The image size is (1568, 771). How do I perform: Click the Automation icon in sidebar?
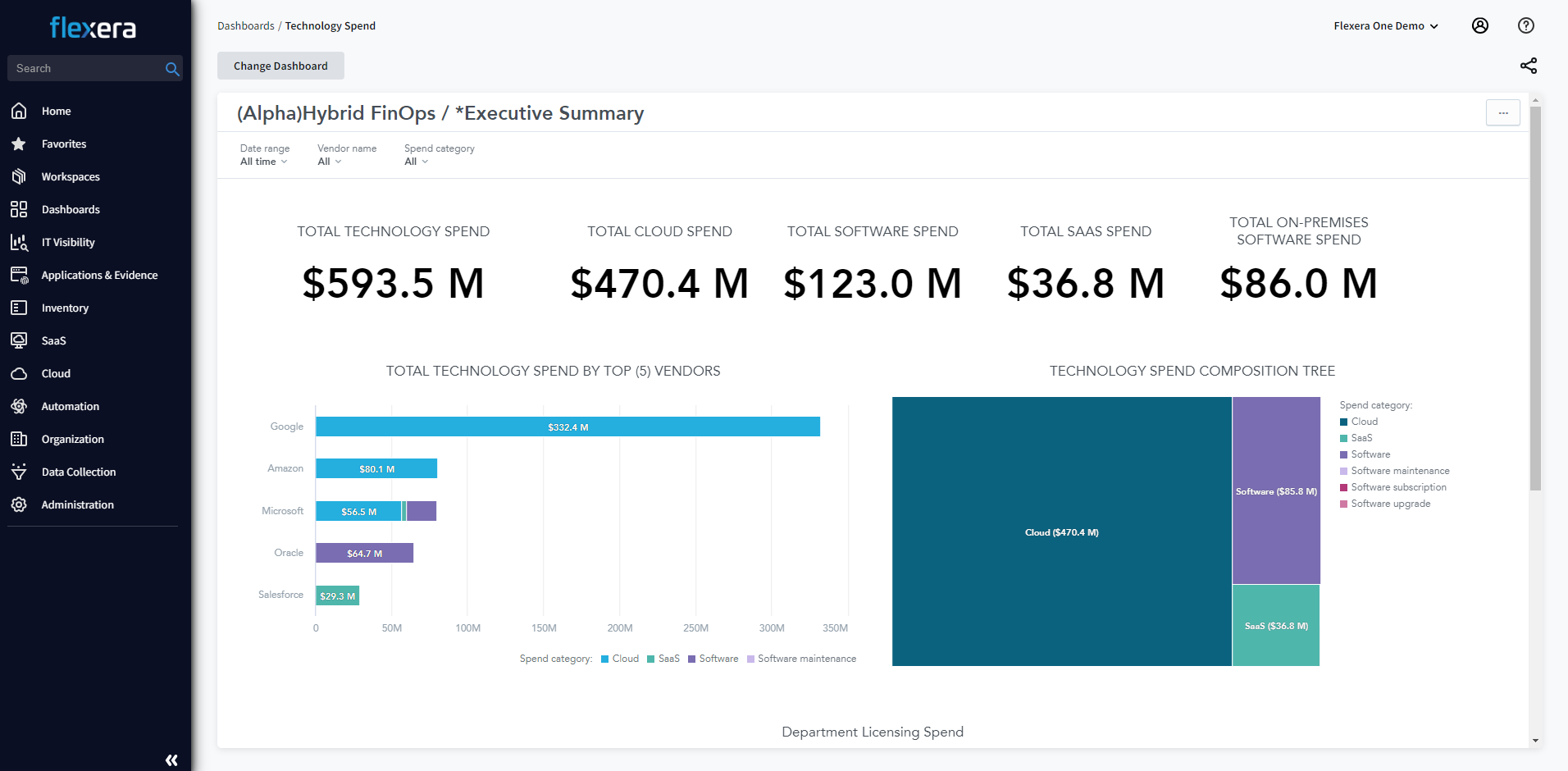(19, 406)
